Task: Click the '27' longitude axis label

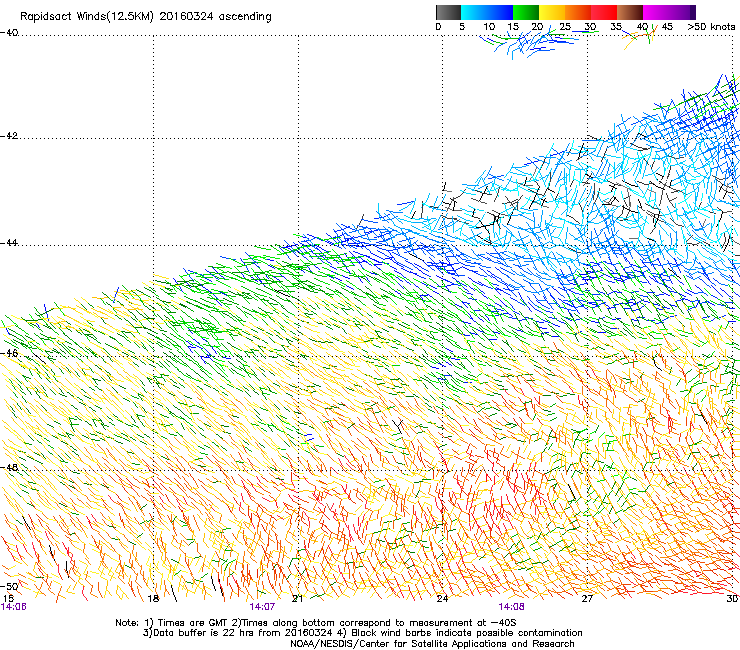Action: coord(587,599)
